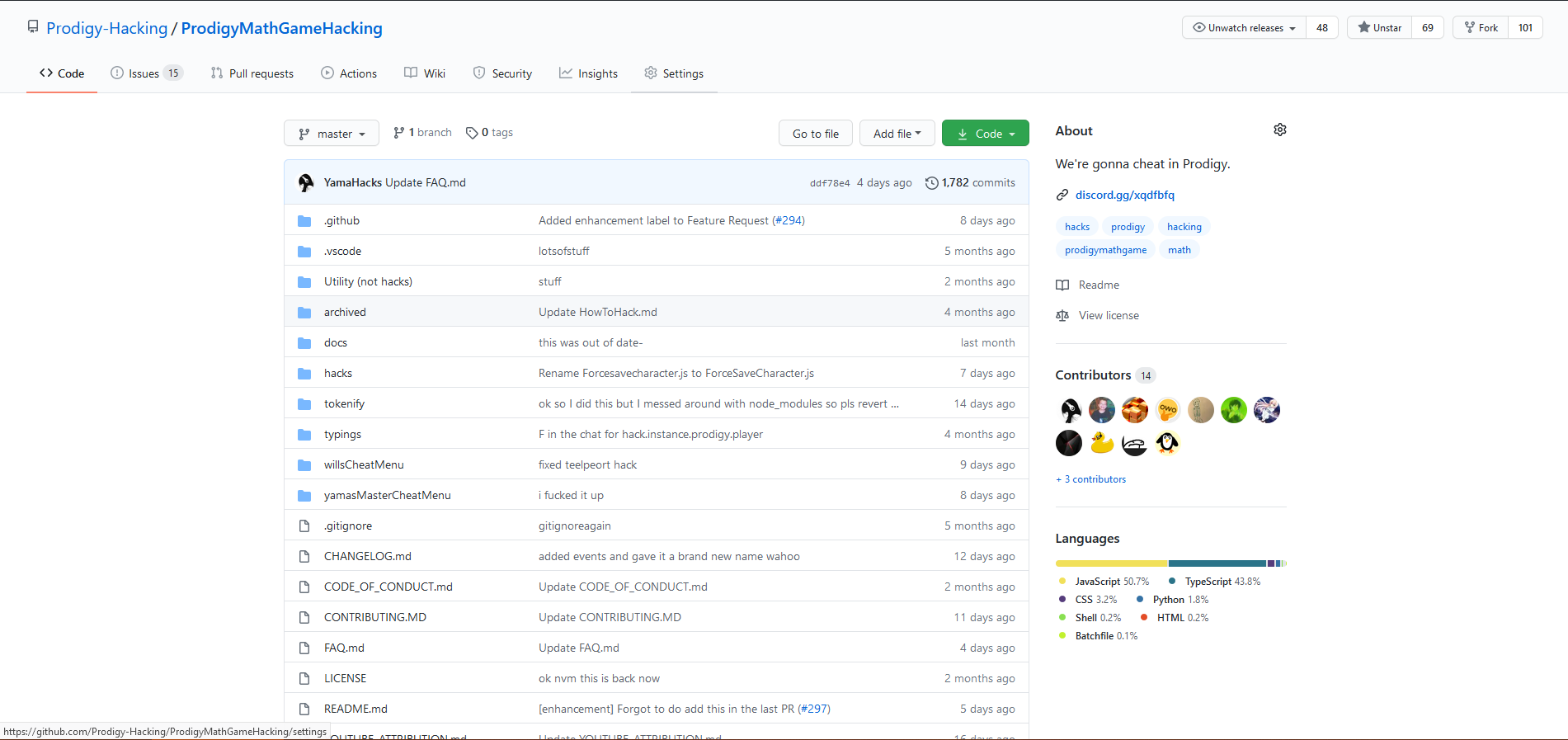Image resolution: width=1568 pixels, height=740 pixels.
Task: Click the repository icon beside Prodigy-Hacking
Action: click(x=33, y=27)
